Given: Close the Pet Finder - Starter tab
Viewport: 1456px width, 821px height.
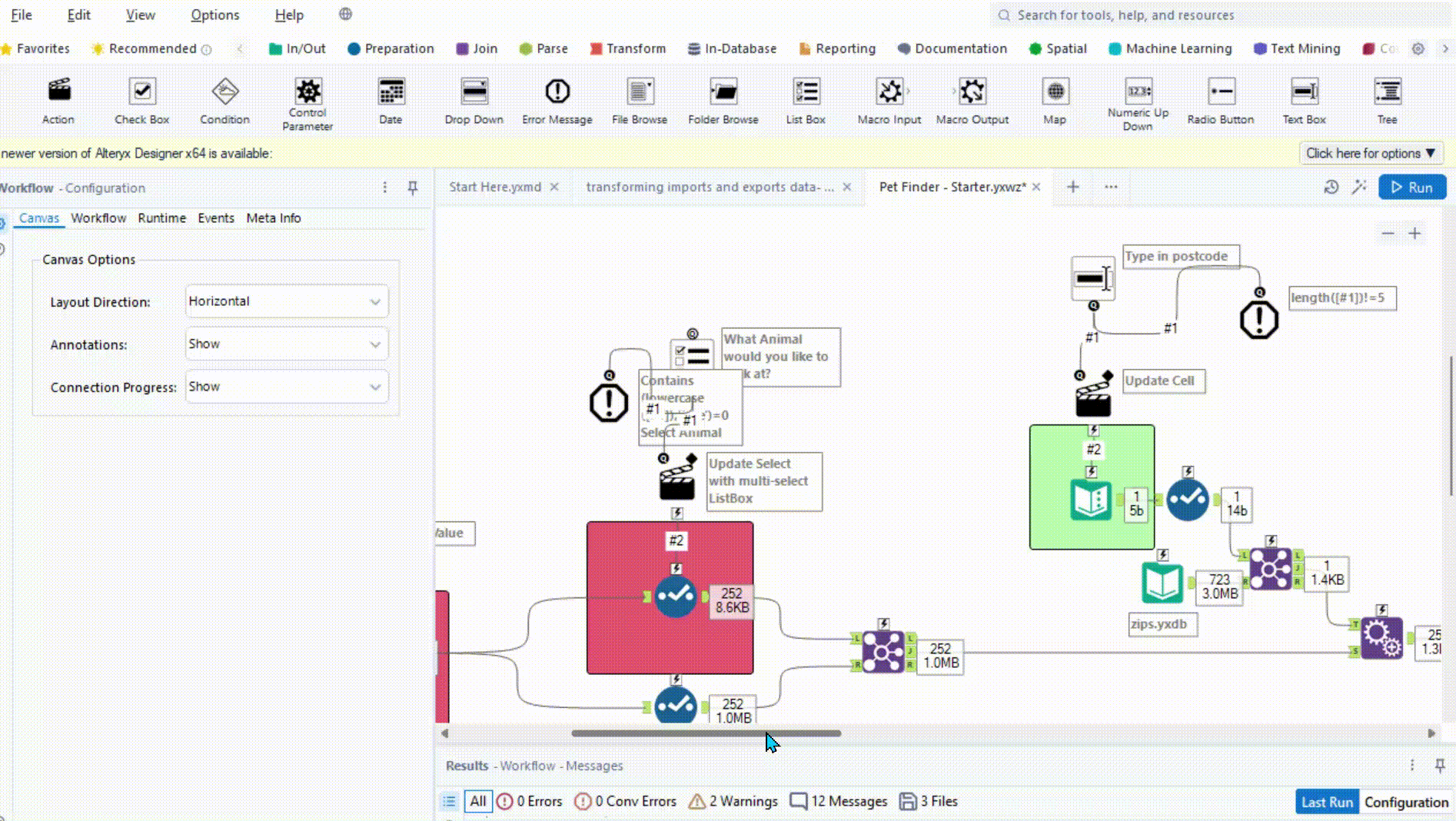Looking at the screenshot, I should point(1036,187).
